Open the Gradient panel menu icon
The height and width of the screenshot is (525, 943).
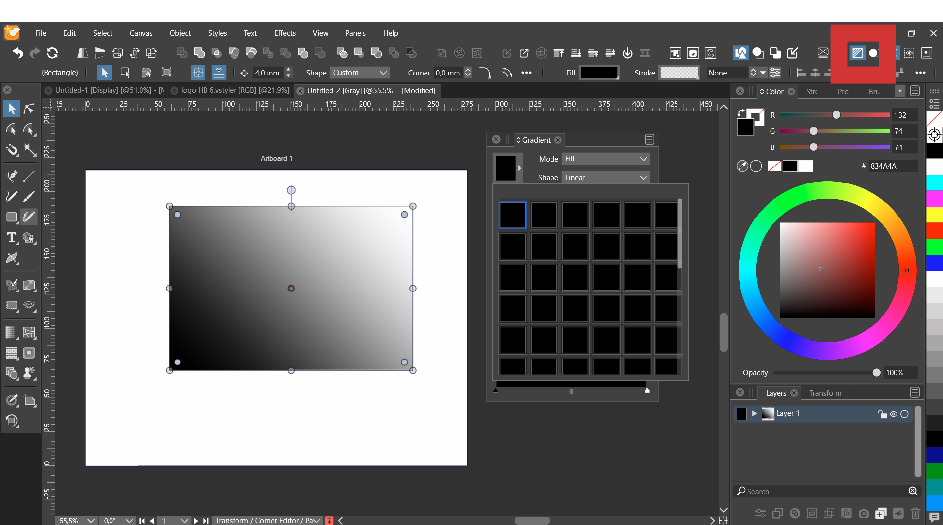click(x=649, y=140)
